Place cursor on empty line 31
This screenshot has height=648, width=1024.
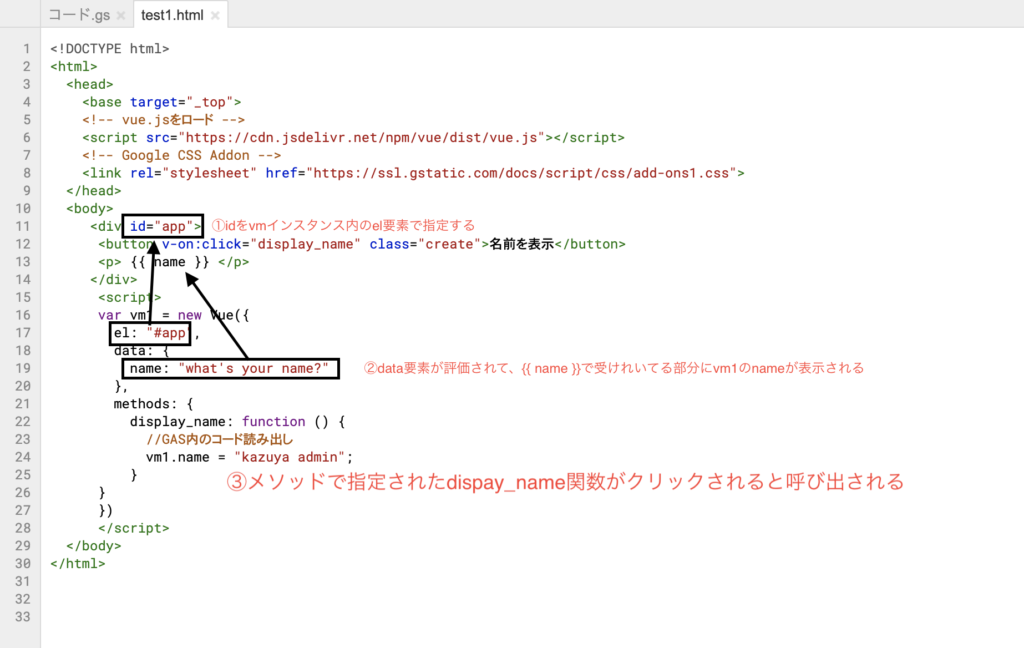click(532, 581)
